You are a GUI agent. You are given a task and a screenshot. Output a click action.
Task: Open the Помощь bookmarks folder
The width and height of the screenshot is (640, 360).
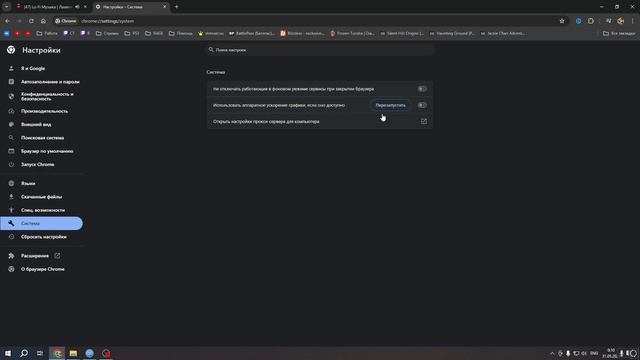tap(181, 33)
